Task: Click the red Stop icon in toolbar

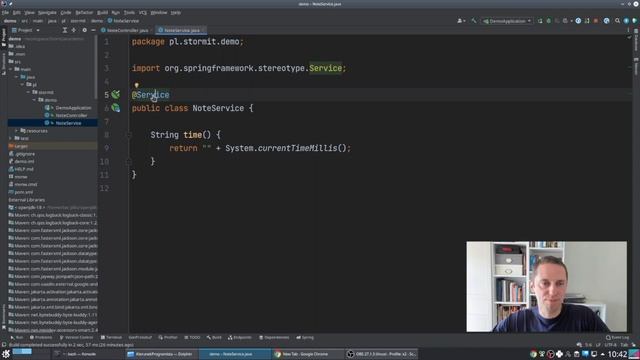Action: click(x=596, y=21)
